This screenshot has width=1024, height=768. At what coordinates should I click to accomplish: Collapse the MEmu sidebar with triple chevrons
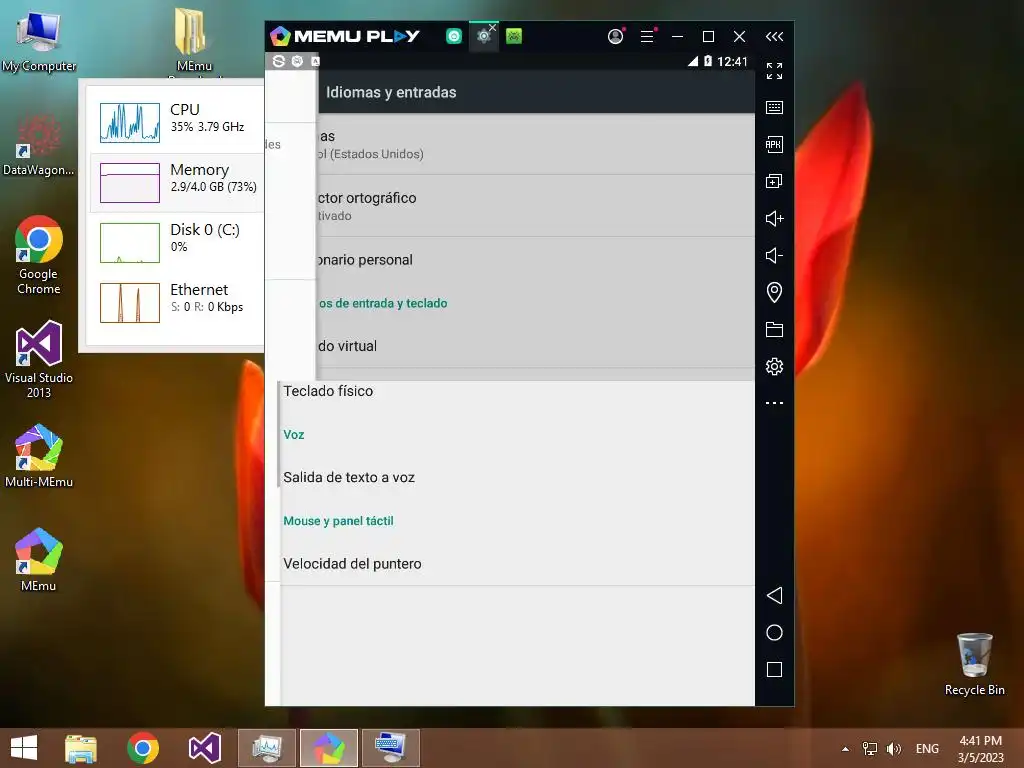(775, 37)
